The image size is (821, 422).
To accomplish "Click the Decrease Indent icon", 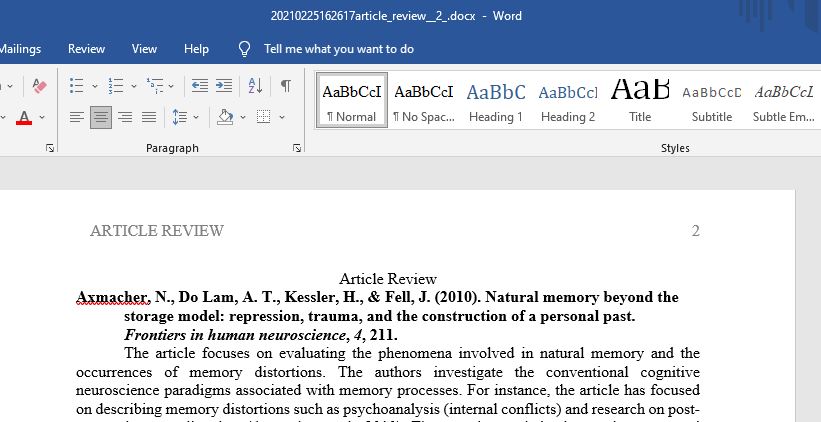I will [x=199, y=85].
